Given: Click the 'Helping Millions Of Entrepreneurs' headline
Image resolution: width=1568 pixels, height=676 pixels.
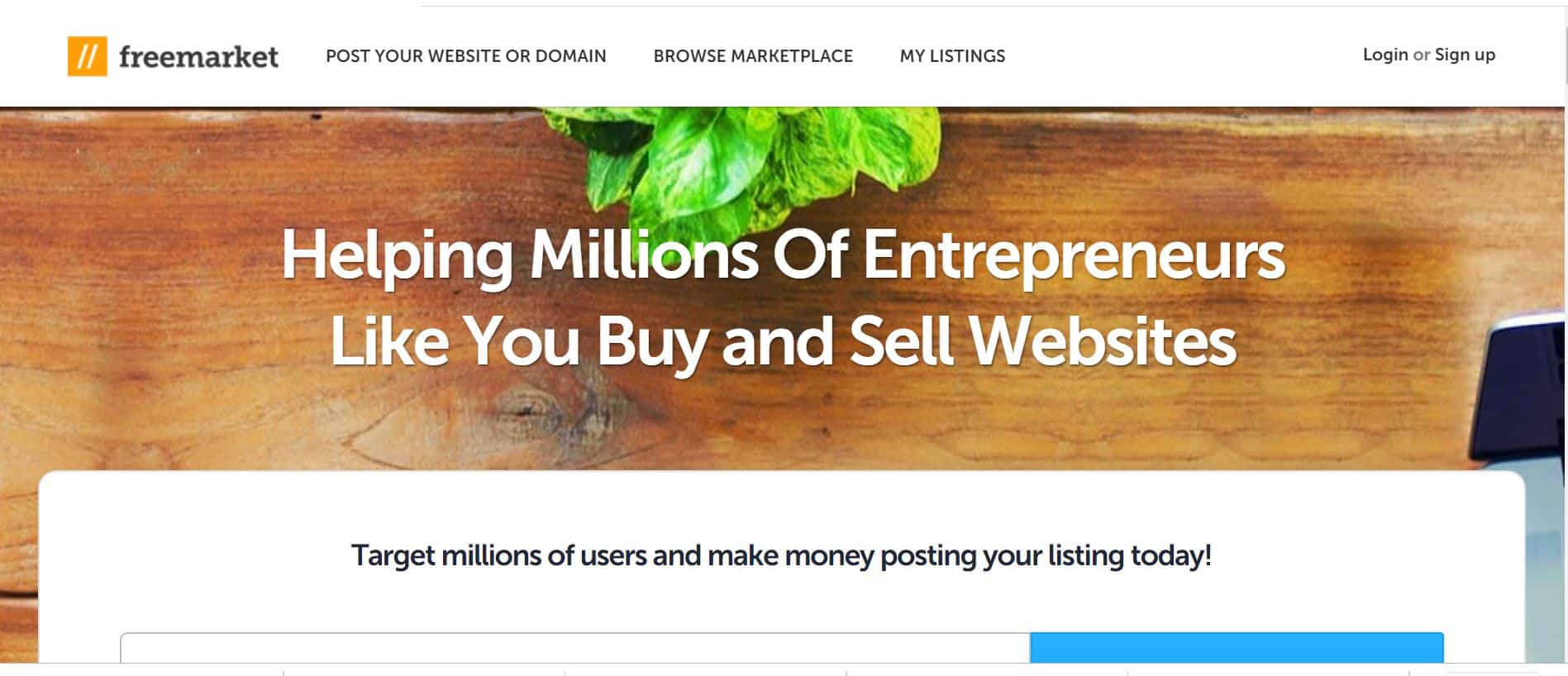Looking at the screenshot, I should pos(783,255).
